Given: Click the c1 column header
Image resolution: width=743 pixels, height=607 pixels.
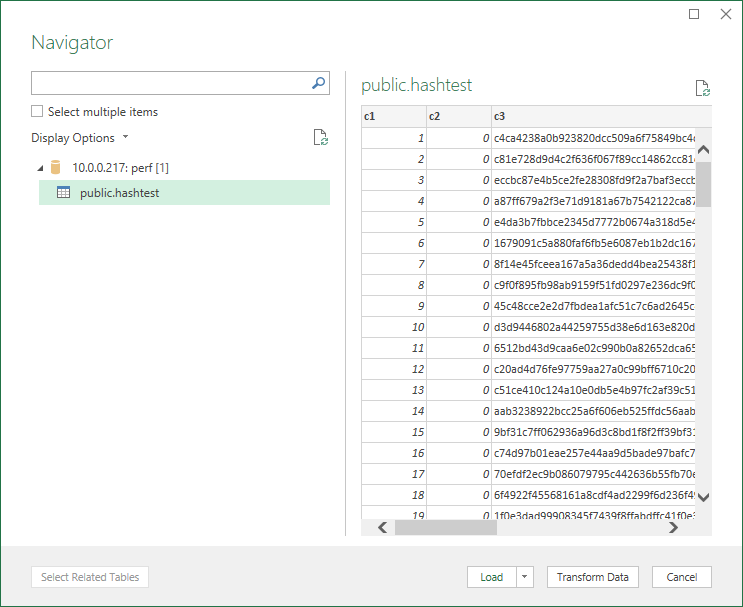Looking at the screenshot, I should [x=393, y=117].
